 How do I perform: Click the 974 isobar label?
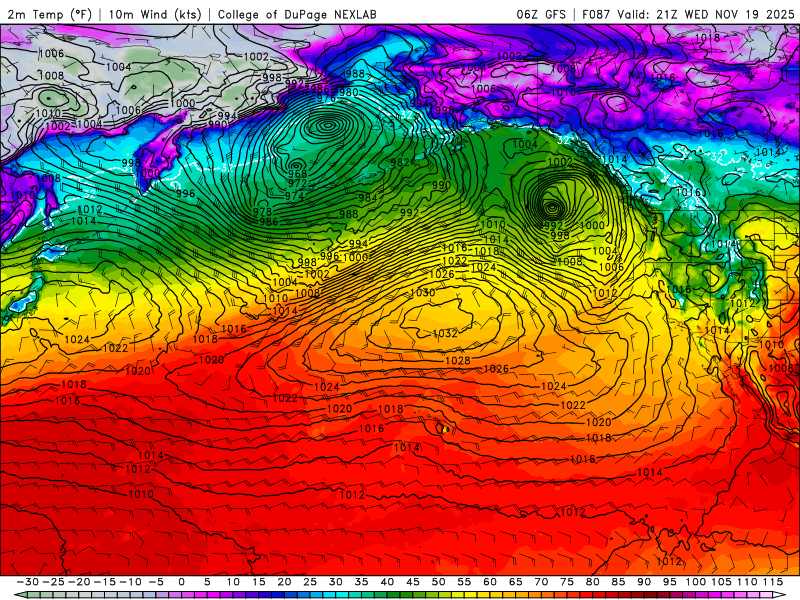pyautogui.click(x=294, y=195)
